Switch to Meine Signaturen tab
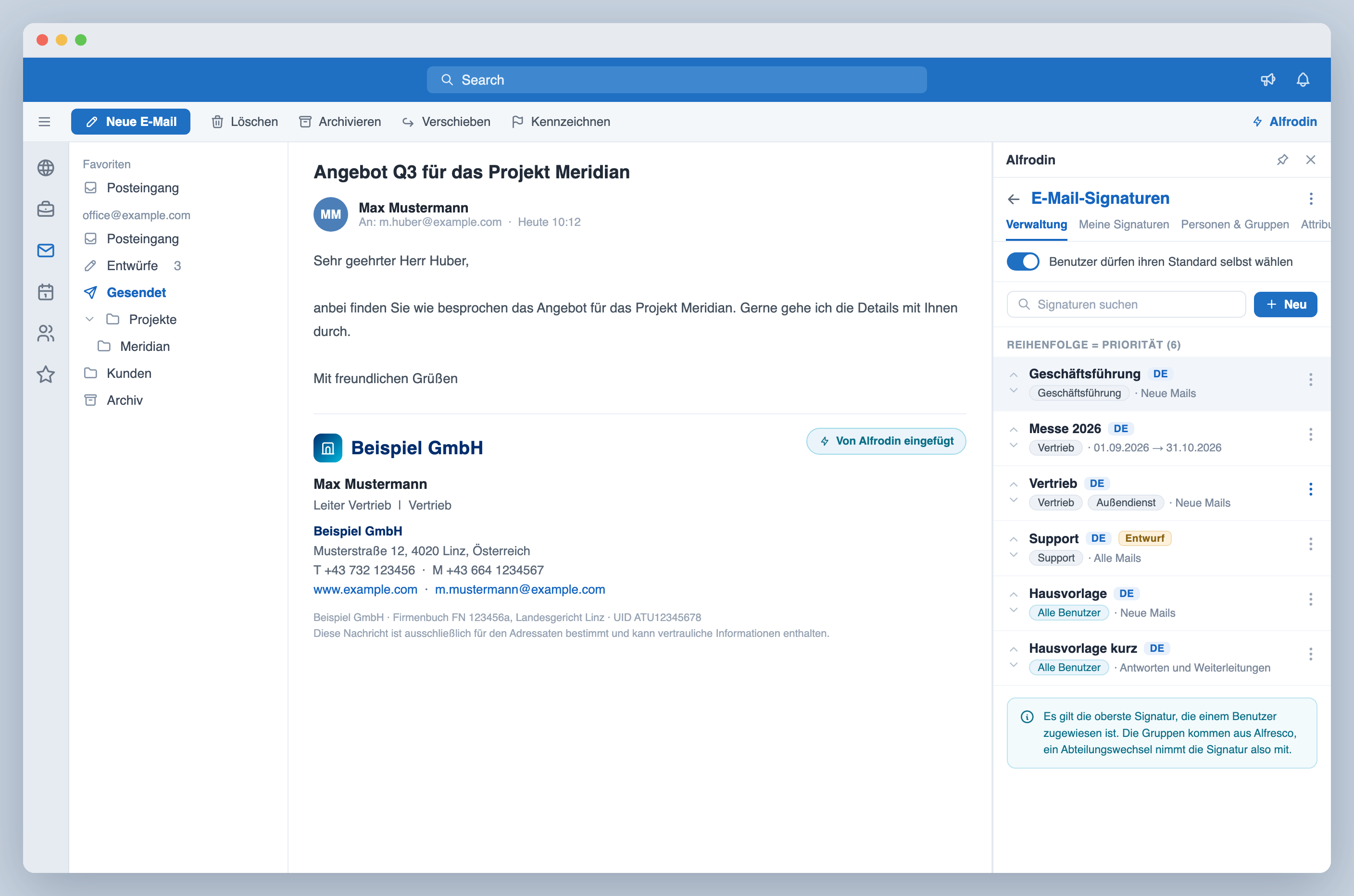Image resolution: width=1354 pixels, height=896 pixels. tap(1124, 224)
